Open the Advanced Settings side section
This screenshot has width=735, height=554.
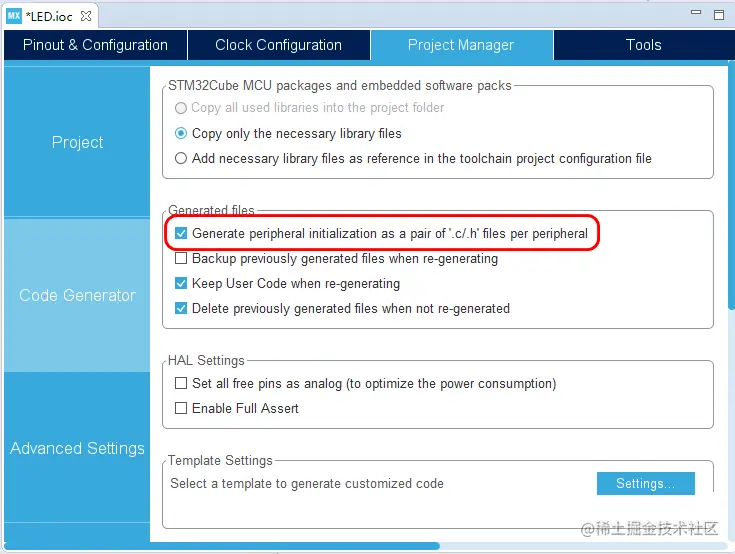[x=77, y=448]
